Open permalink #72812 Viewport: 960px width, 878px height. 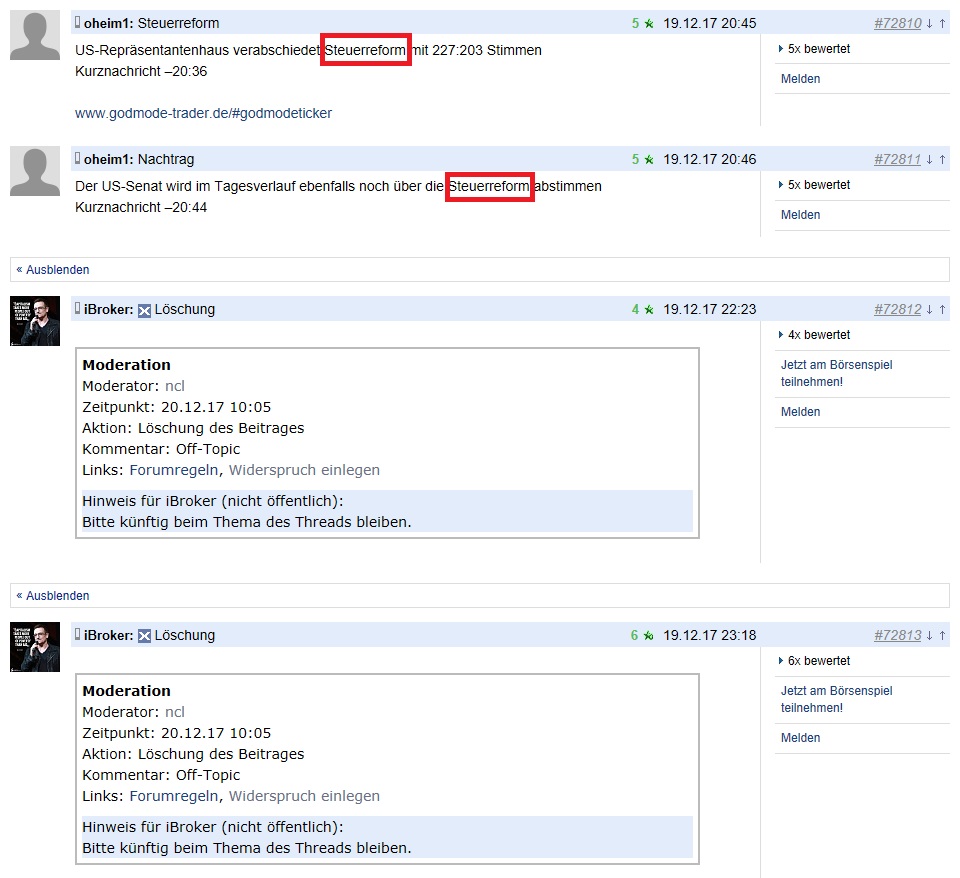[x=898, y=309]
